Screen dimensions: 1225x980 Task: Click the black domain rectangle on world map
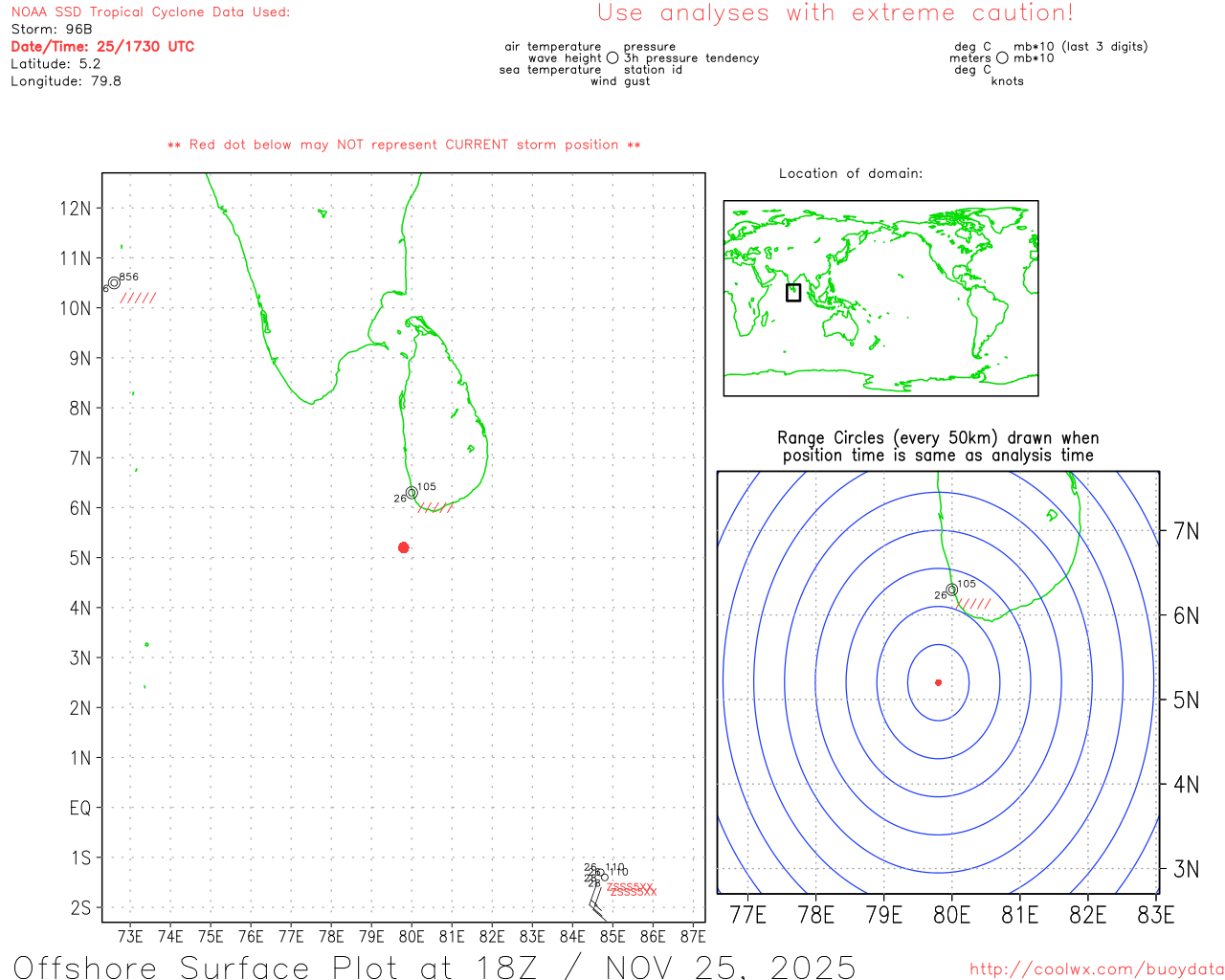tap(792, 293)
